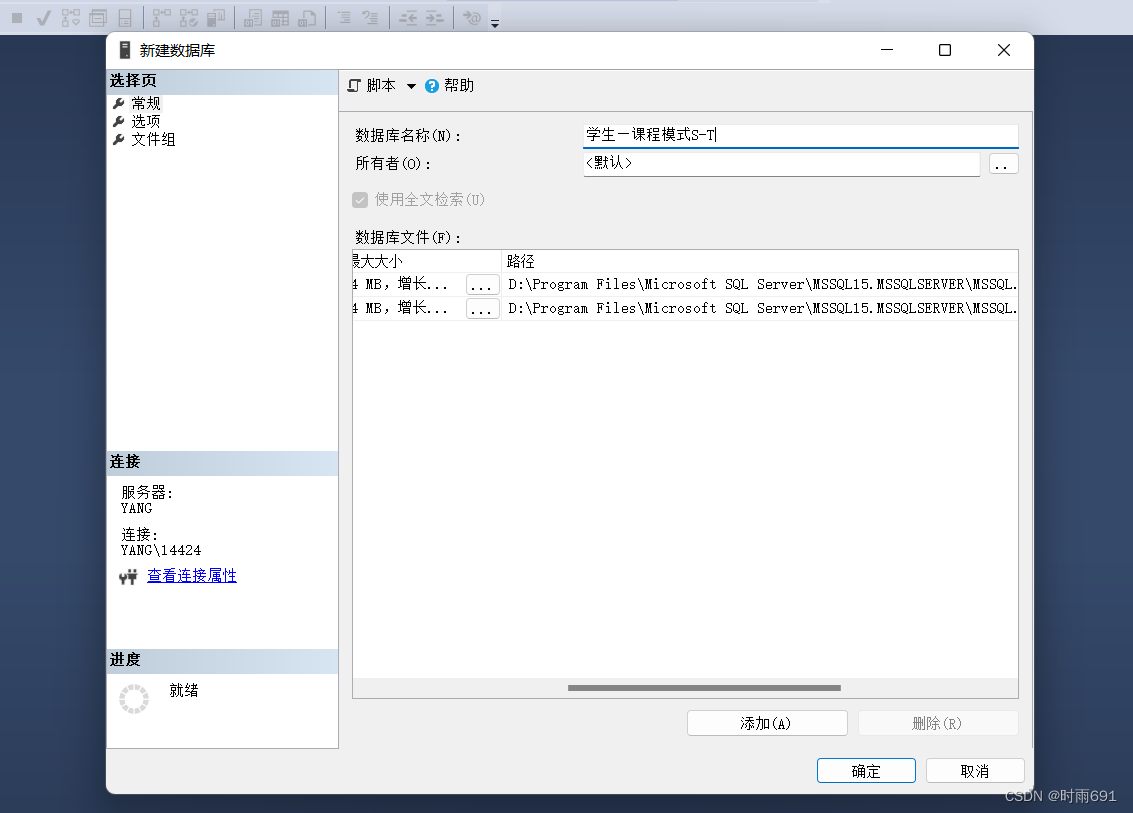Click the 脚本 button
This screenshot has height=813, width=1133.
pyautogui.click(x=372, y=86)
